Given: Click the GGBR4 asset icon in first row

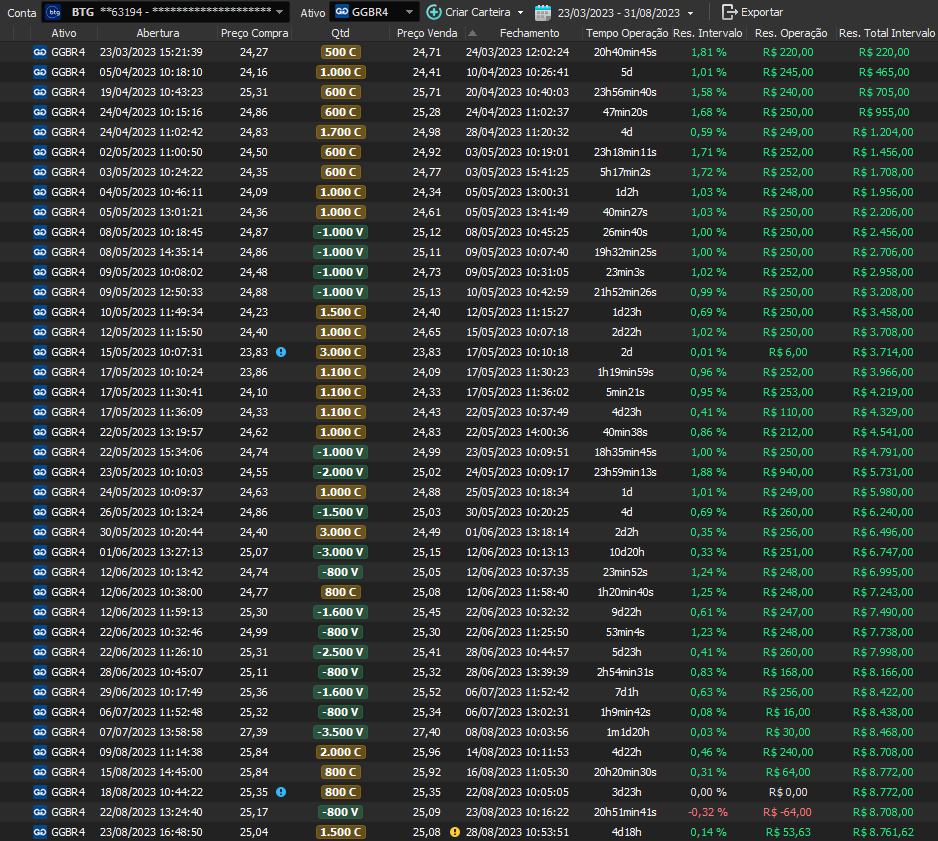Looking at the screenshot, I should pyautogui.click(x=40, y=52).
